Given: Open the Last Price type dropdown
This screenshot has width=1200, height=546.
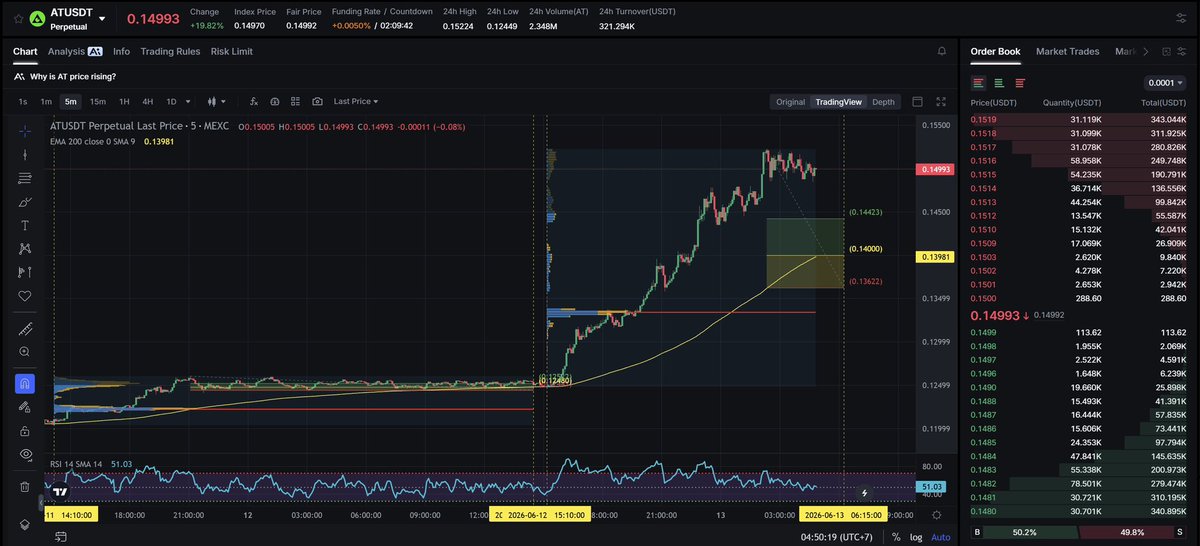Looking at the screenshot, I should pos(356,101).
